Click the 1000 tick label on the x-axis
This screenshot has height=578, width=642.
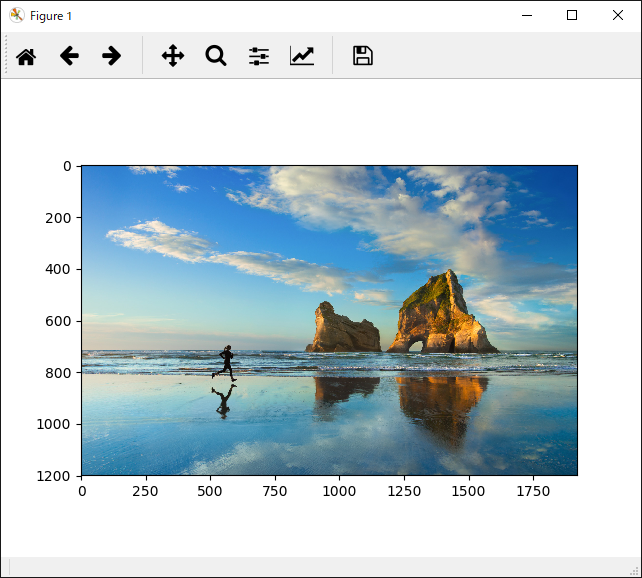point(339,492)
